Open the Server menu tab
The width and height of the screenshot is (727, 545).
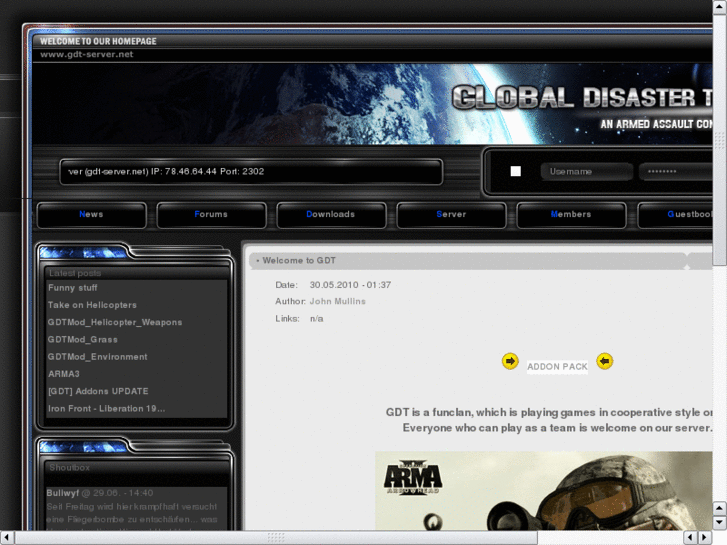click(x=451, y=215)
